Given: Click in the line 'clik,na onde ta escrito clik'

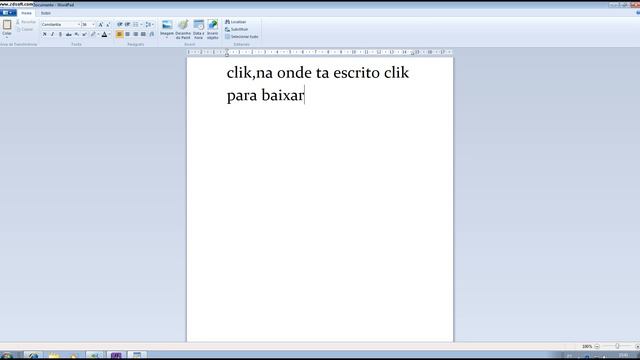Looking at the screenshot, I should 318,73.
